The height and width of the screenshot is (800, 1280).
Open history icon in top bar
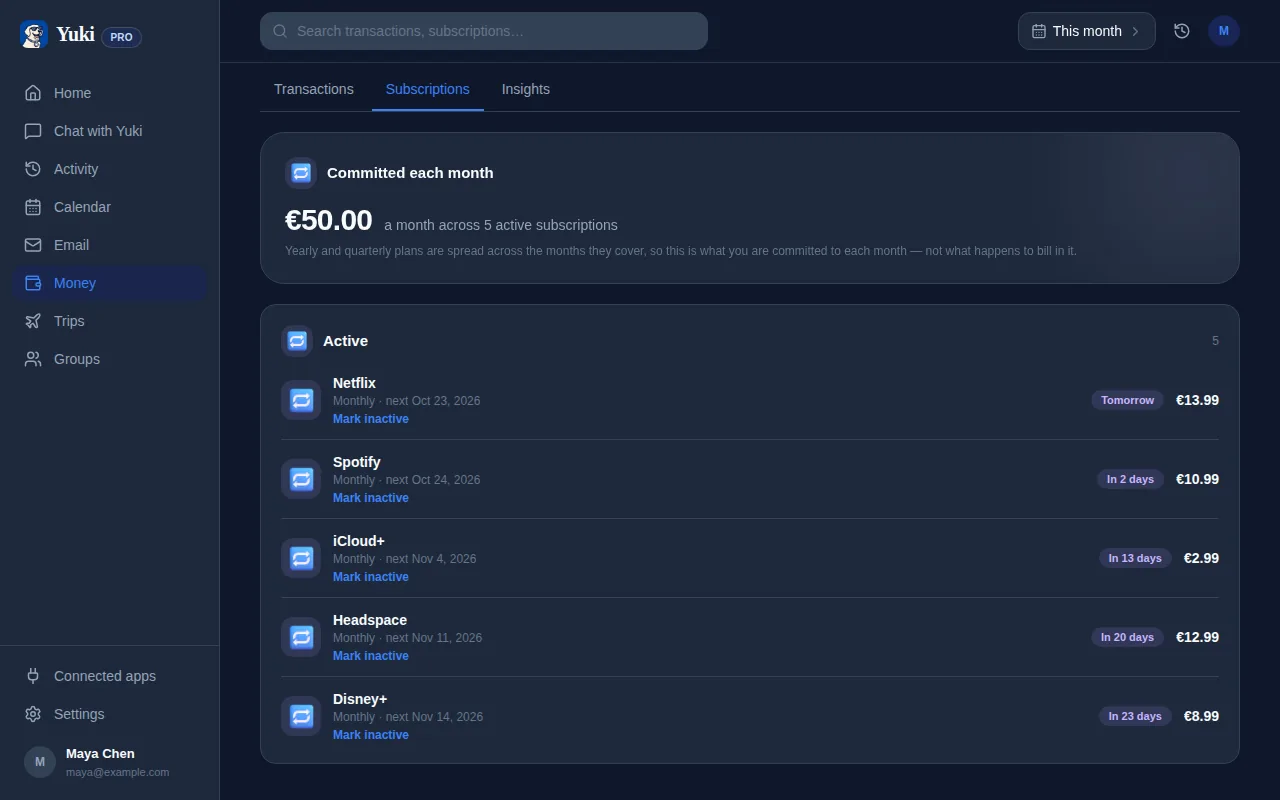(x=1182, y=31)
